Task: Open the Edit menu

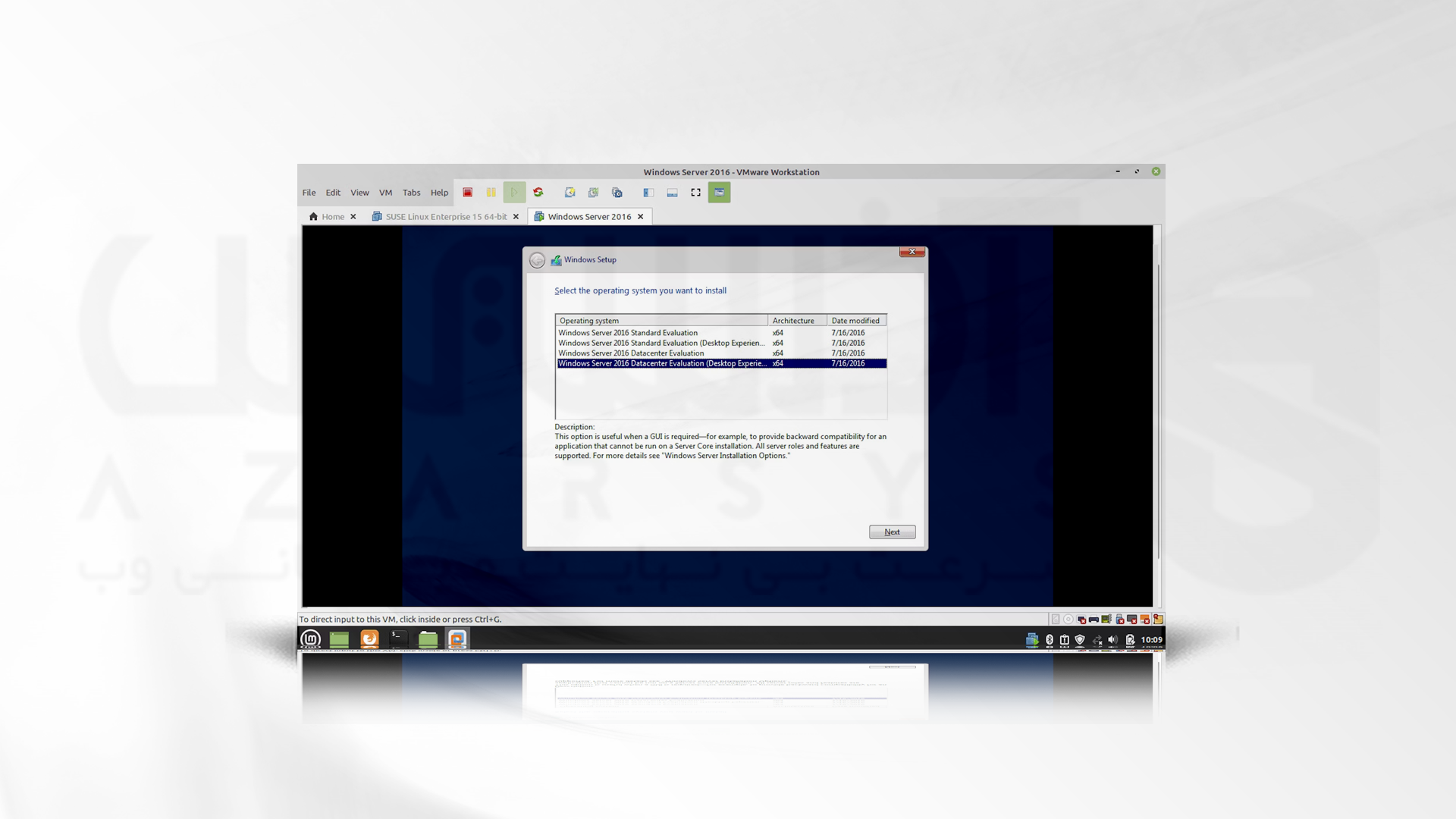Action: pos(333,193)
